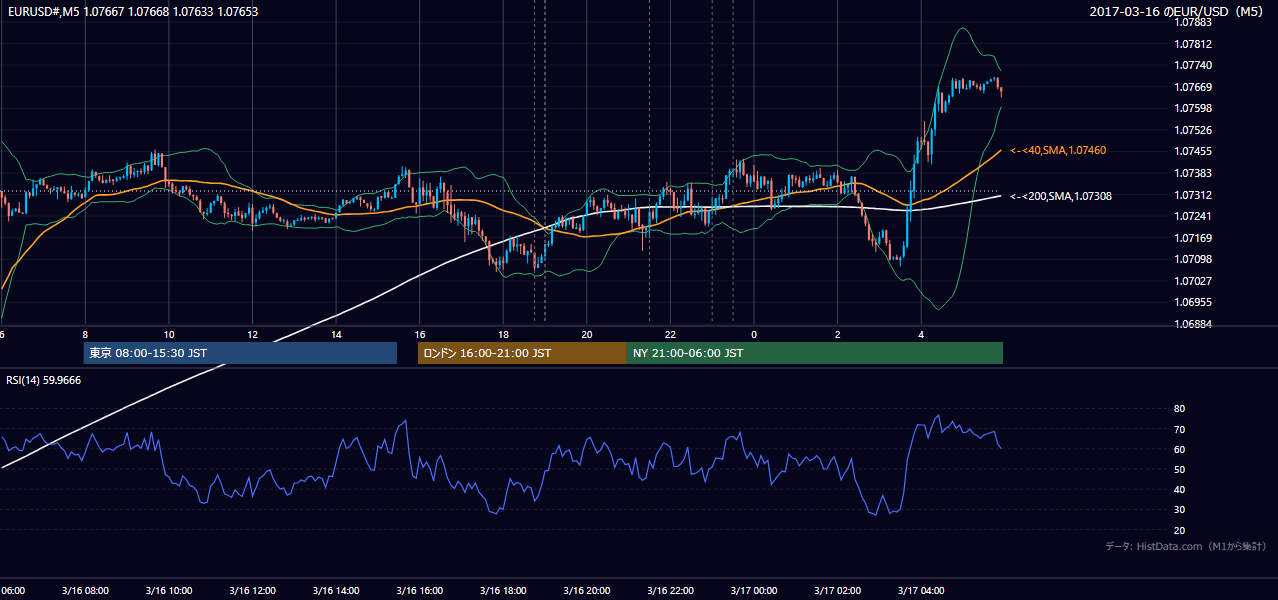Viewport: 1278px width, 600px height.
Task: Click the 3/16 12:00 time axis label
Action: coord(252,591)
